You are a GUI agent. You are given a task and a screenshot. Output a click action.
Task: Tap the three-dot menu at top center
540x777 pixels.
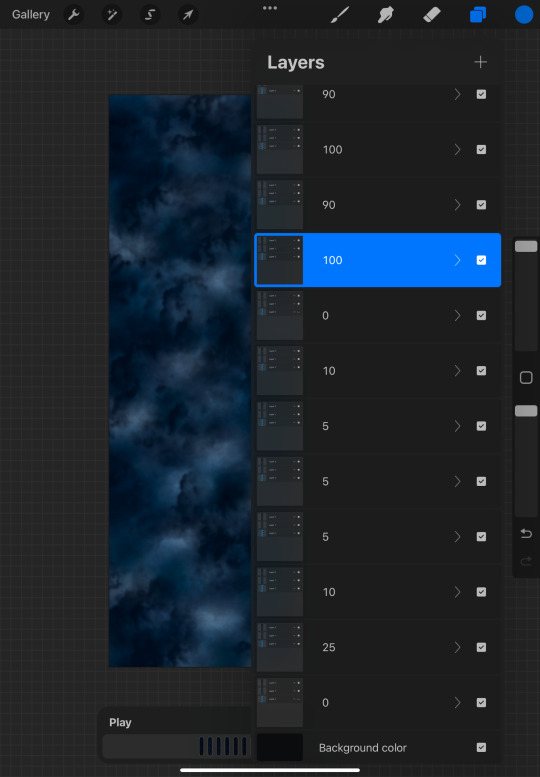click(x=270, y=8)
